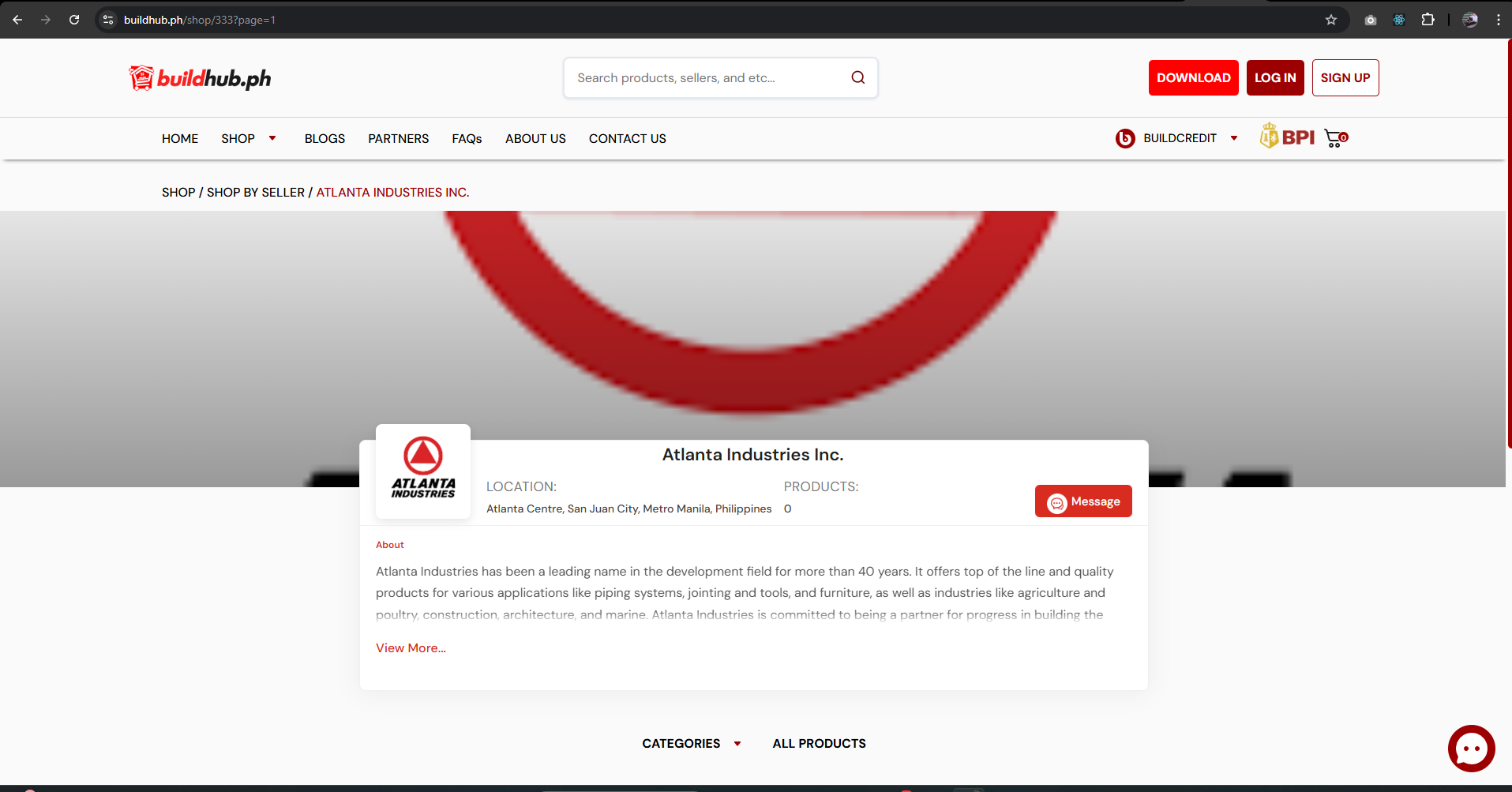Open the PARTNERS page
This screenshot has width=1512, height=792.
pos(398,138)
